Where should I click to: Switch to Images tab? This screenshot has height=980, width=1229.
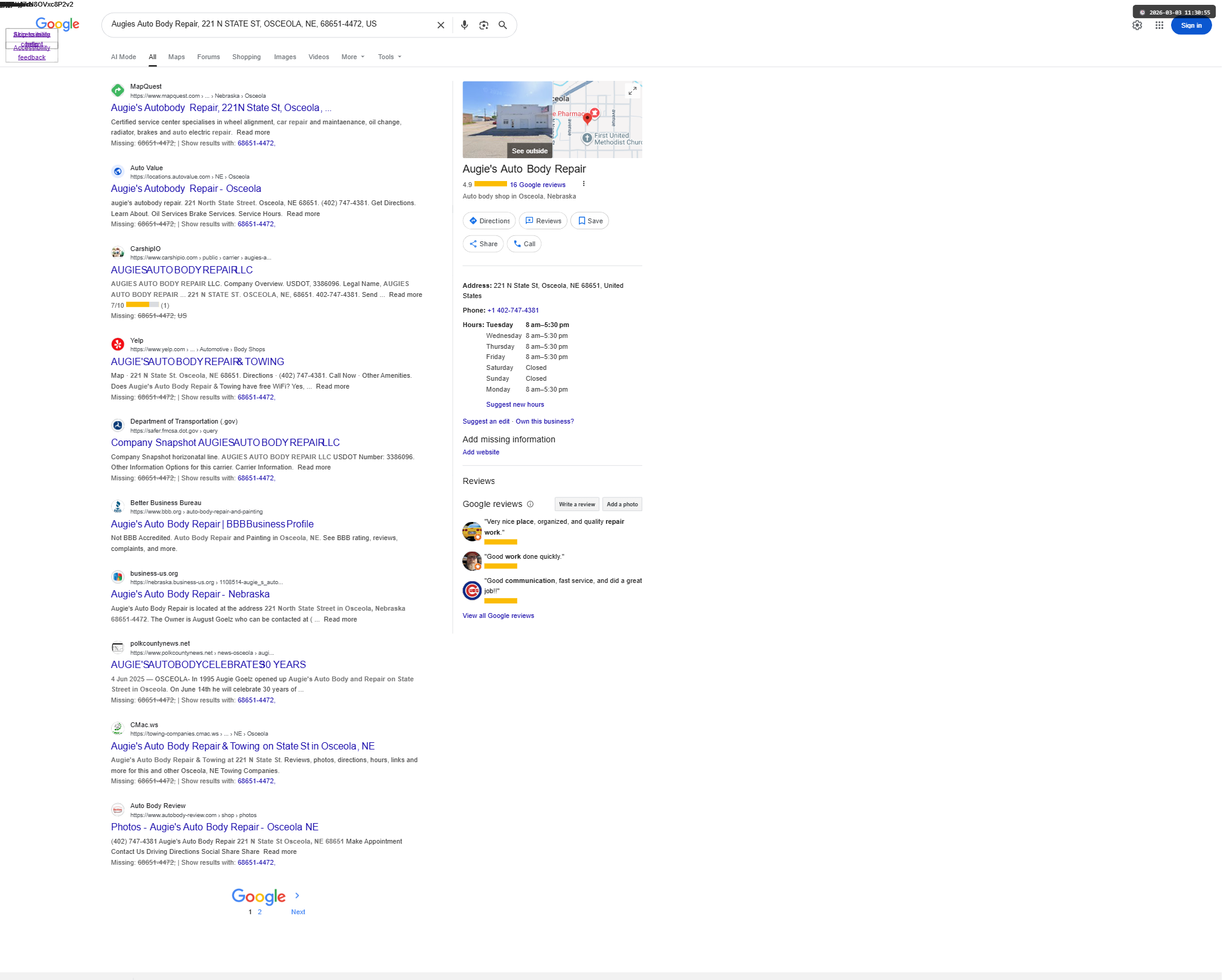point(285,57)
